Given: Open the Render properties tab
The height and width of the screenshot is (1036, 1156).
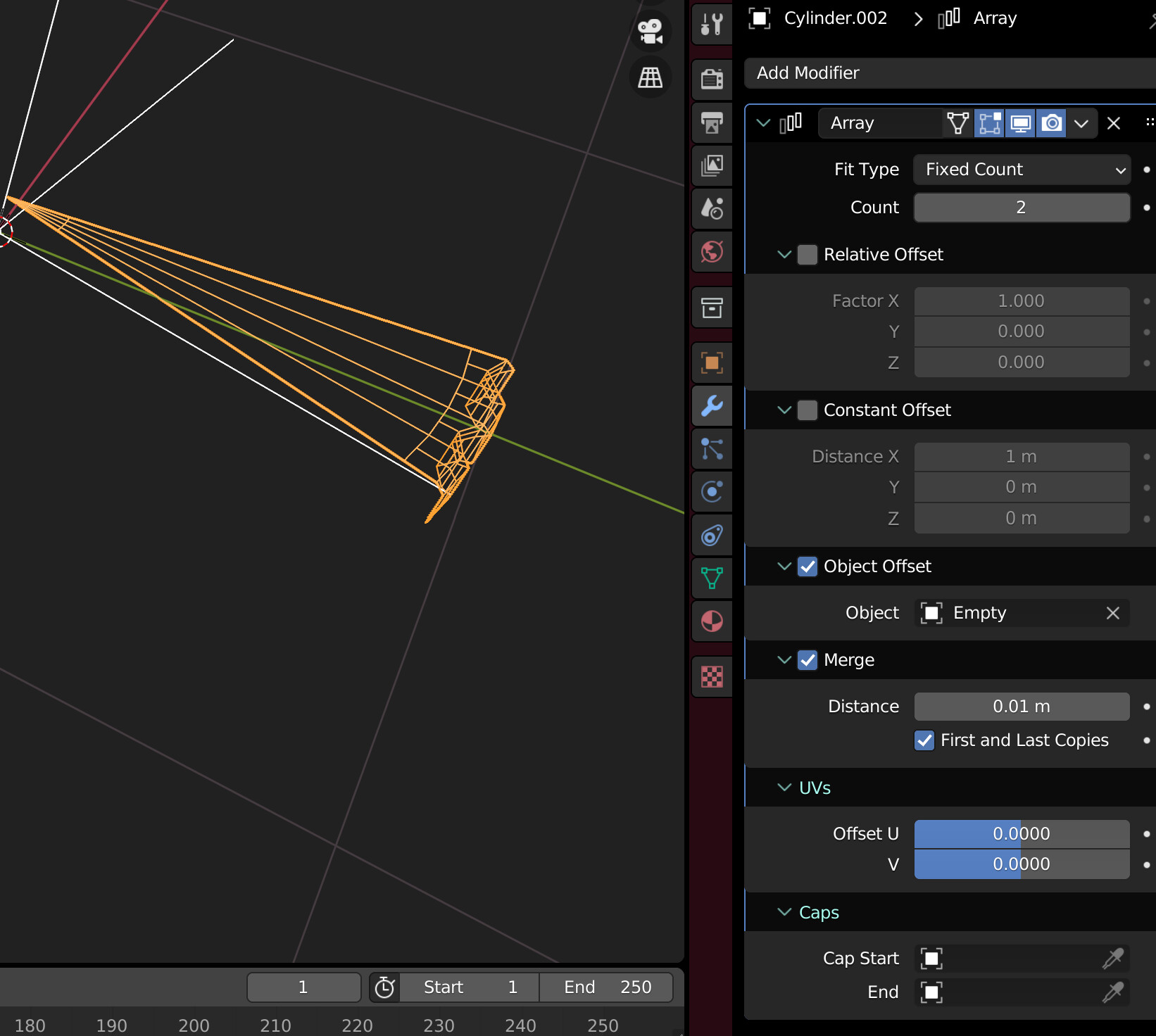Looking at the screenshot, I should click(x=712, y=79).
